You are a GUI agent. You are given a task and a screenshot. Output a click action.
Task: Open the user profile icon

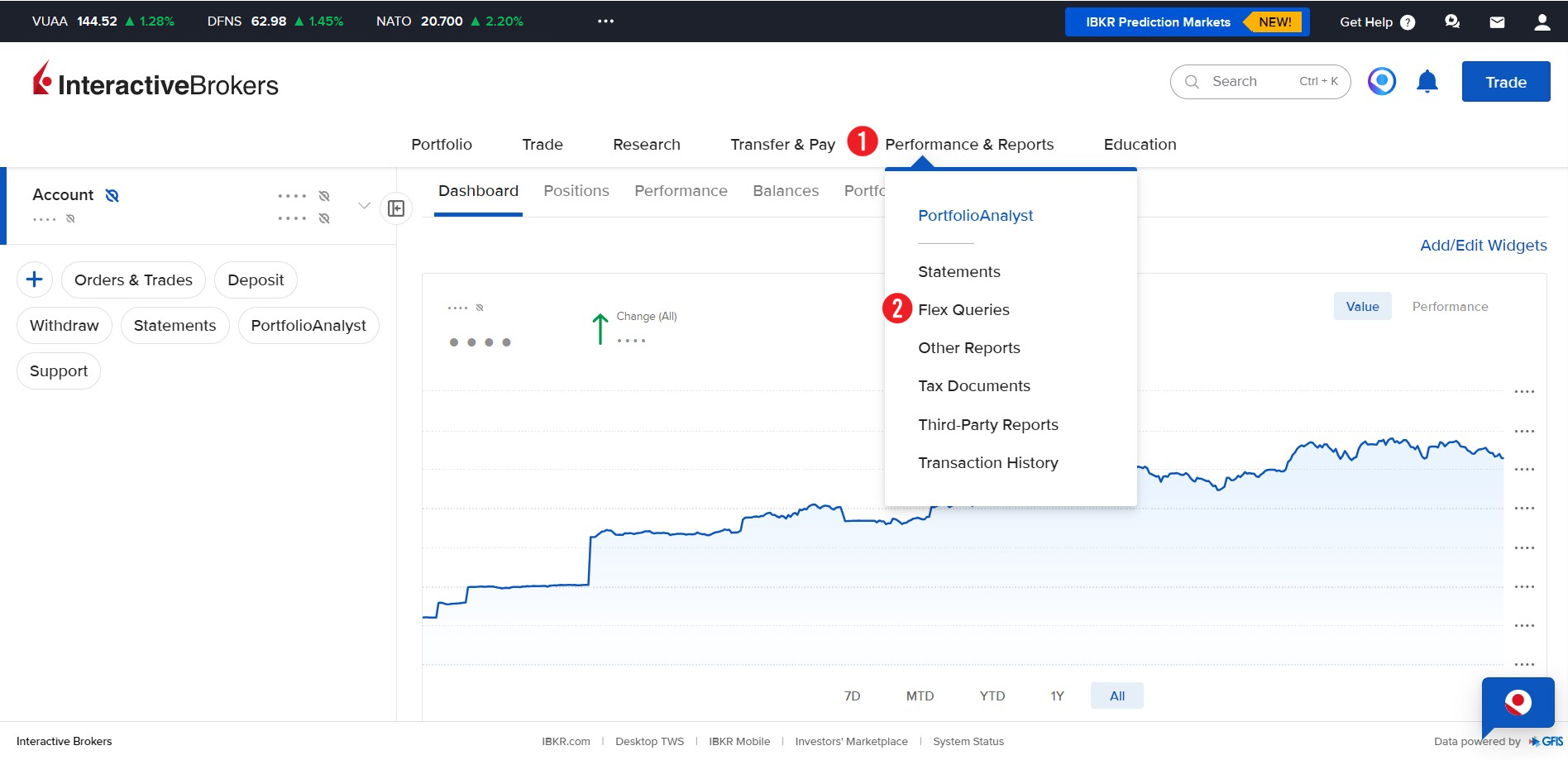pos(1542,22)
